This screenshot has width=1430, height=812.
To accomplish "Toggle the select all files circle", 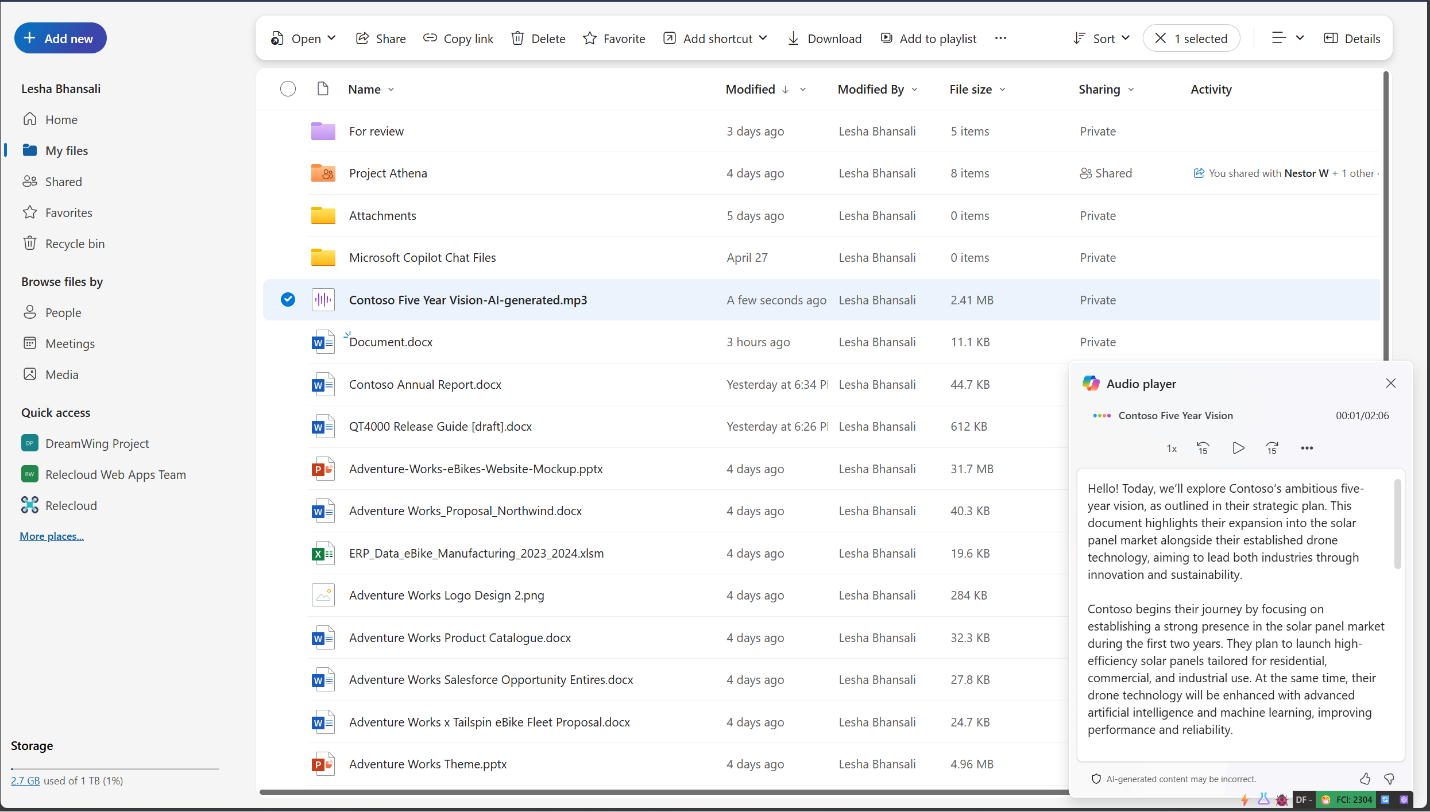I will (288, 89).
